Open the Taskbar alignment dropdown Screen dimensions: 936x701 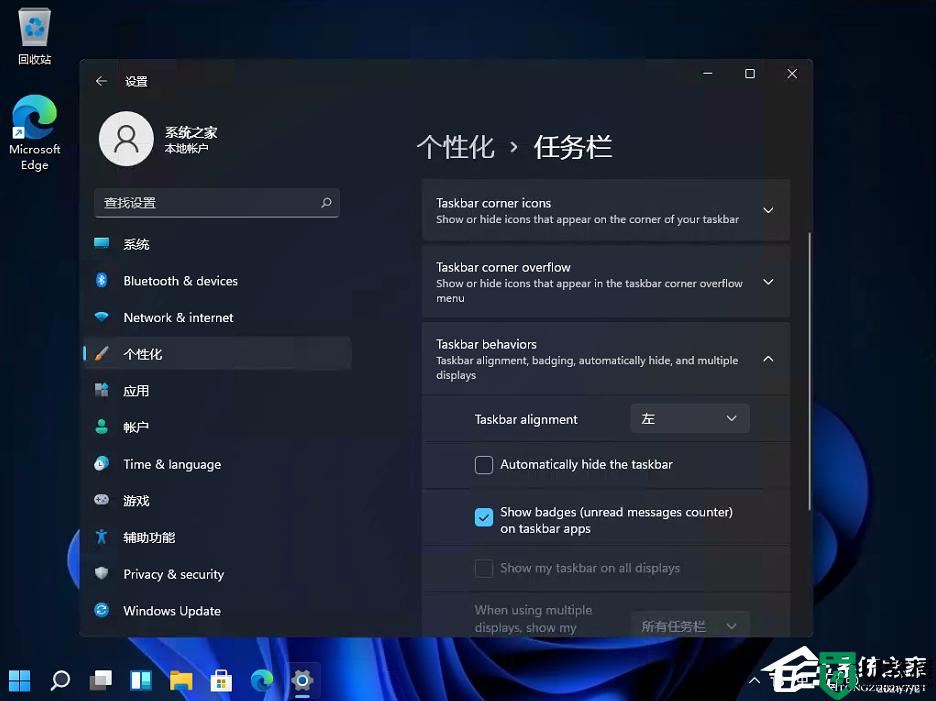pyautogui.click(x=690, y=419)
